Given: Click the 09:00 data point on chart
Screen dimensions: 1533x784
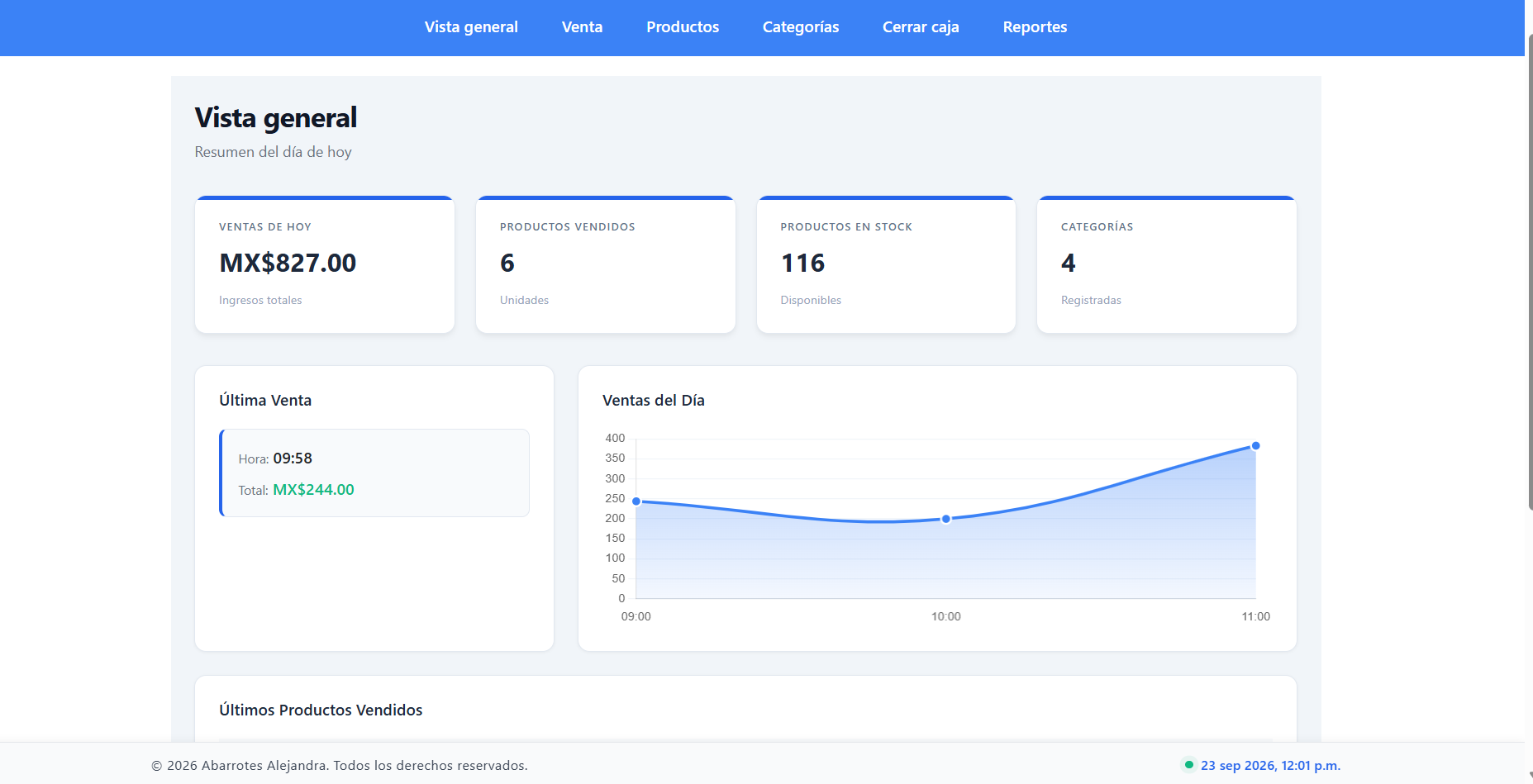Looking at the screenshot, I should [636, 501].
